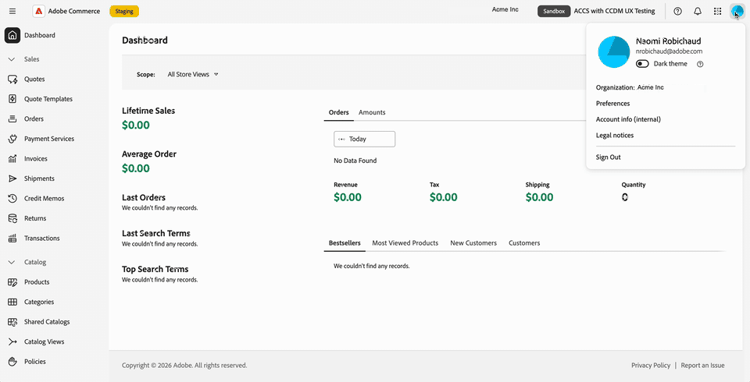750x382 pixels.
Task: Toggle the Dark theme switch
Action: tap(642, 64)
